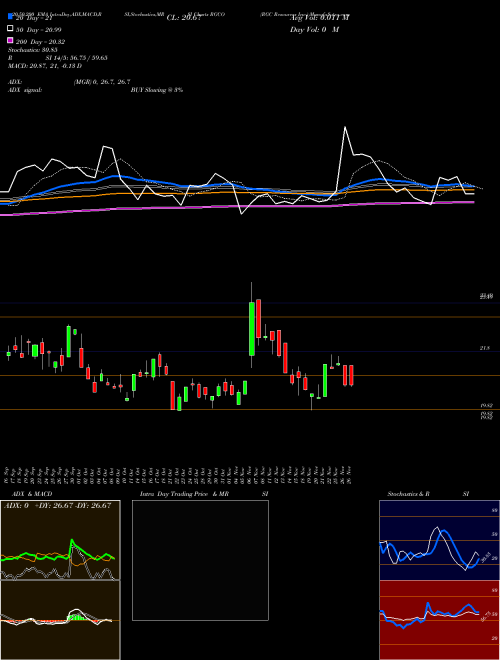Viewport: 500px width, 660px height.
Task: Click the 'MACD: 20.87, 21, -0.13 D' reading
Action: (x=45, y=66)
